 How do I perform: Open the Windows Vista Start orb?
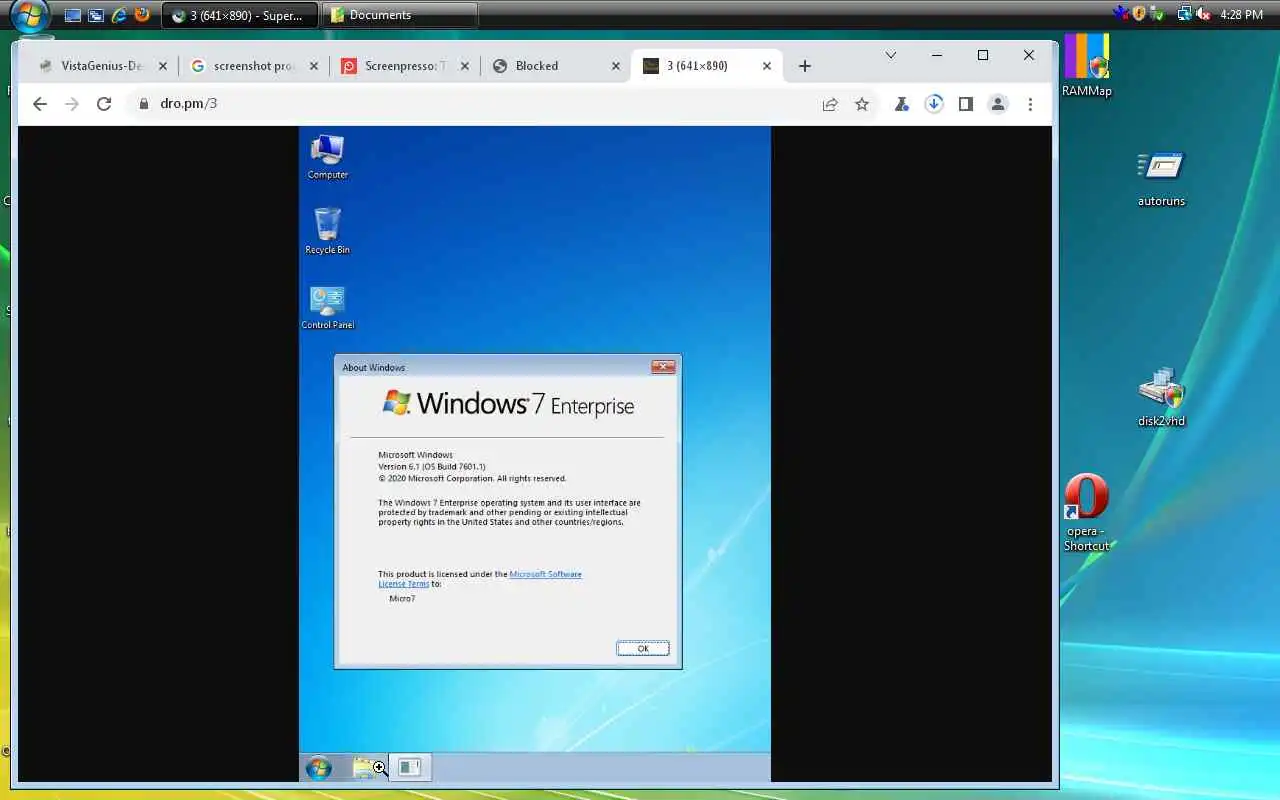pyautogui.click(x=30, y=16)
